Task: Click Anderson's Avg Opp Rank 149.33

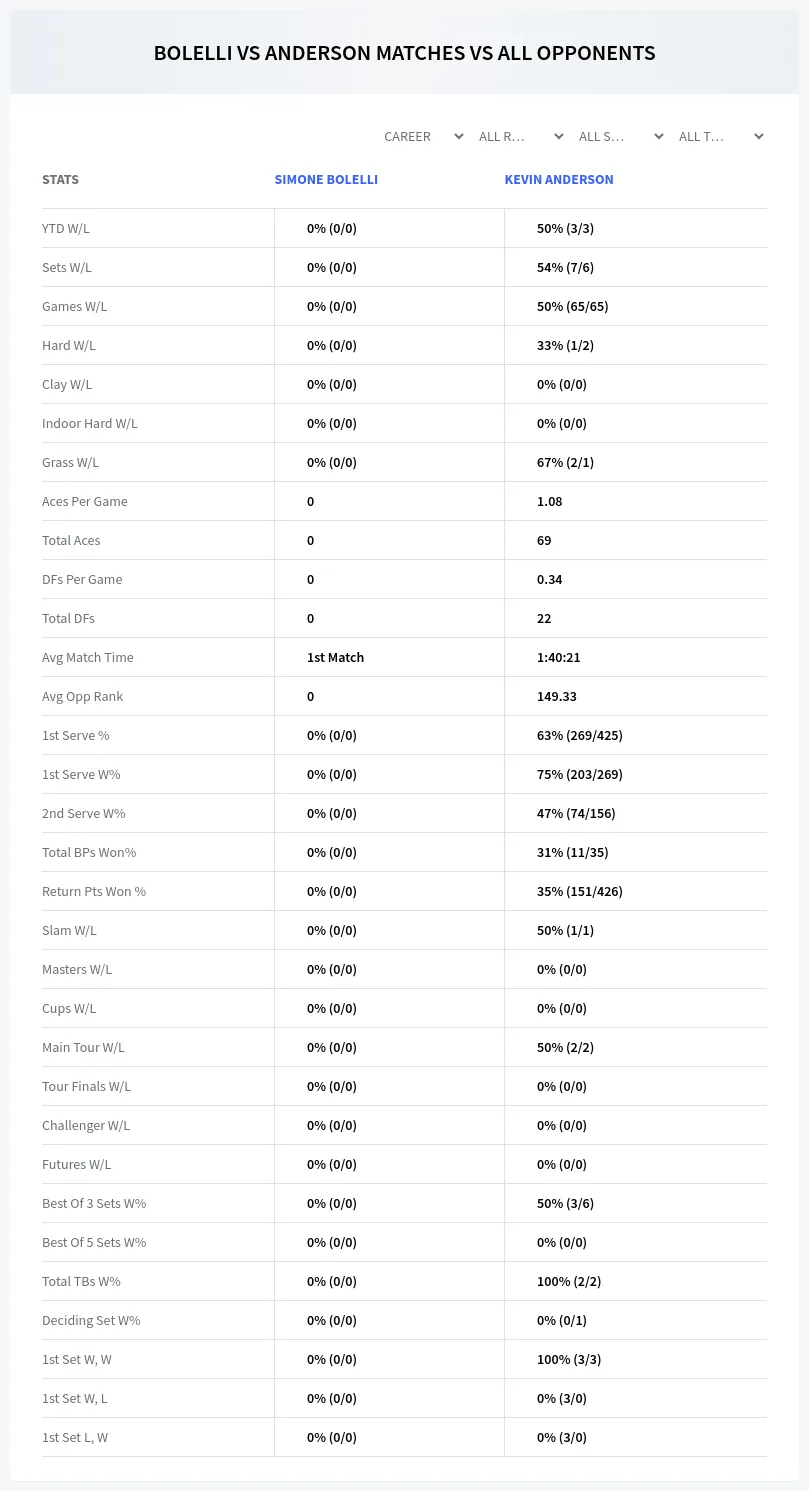Action: pyautogui.click(x=557, y=696)
